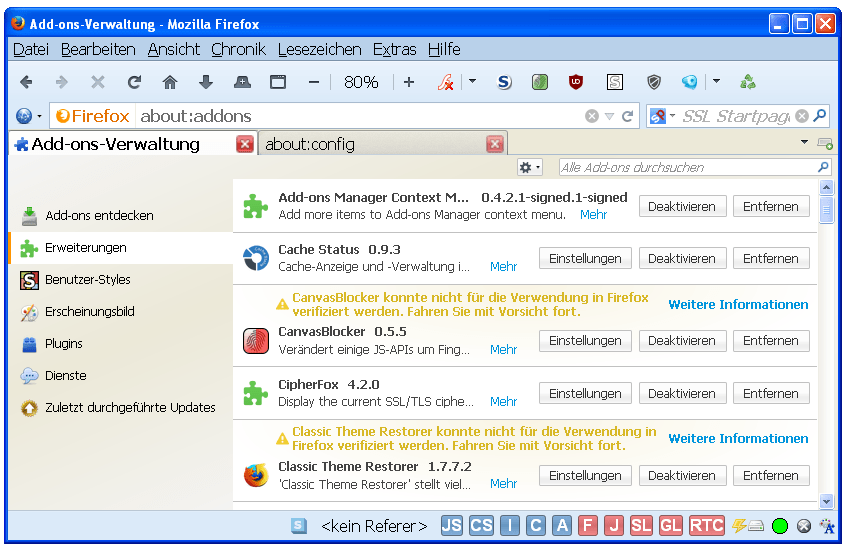The height and width of the screenshot is (549, 847).
Task: Open the Bearbeiten menu
Action: tap(98, 49)
